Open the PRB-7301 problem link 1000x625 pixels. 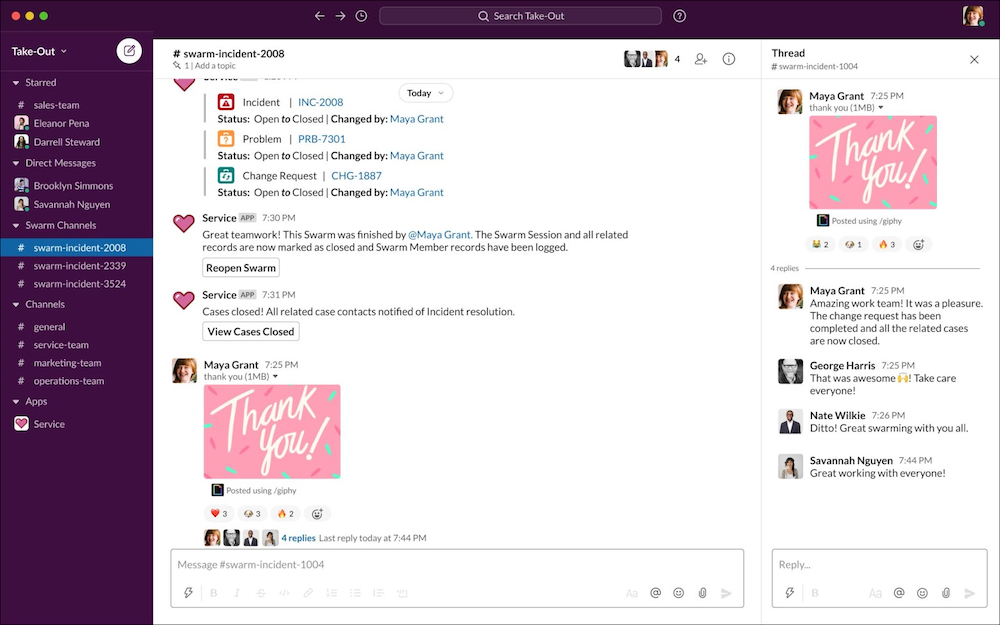[x=321, y=139]
